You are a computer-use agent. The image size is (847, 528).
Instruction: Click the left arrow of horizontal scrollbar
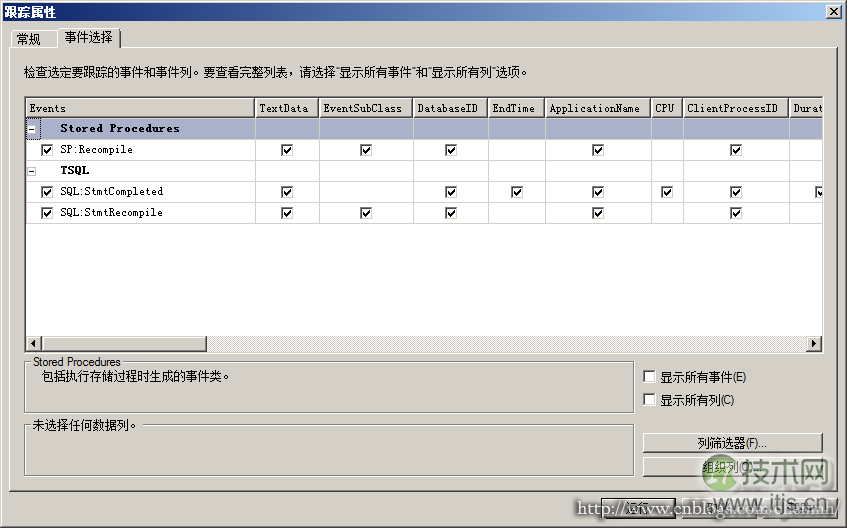click(x=34, y=343)
